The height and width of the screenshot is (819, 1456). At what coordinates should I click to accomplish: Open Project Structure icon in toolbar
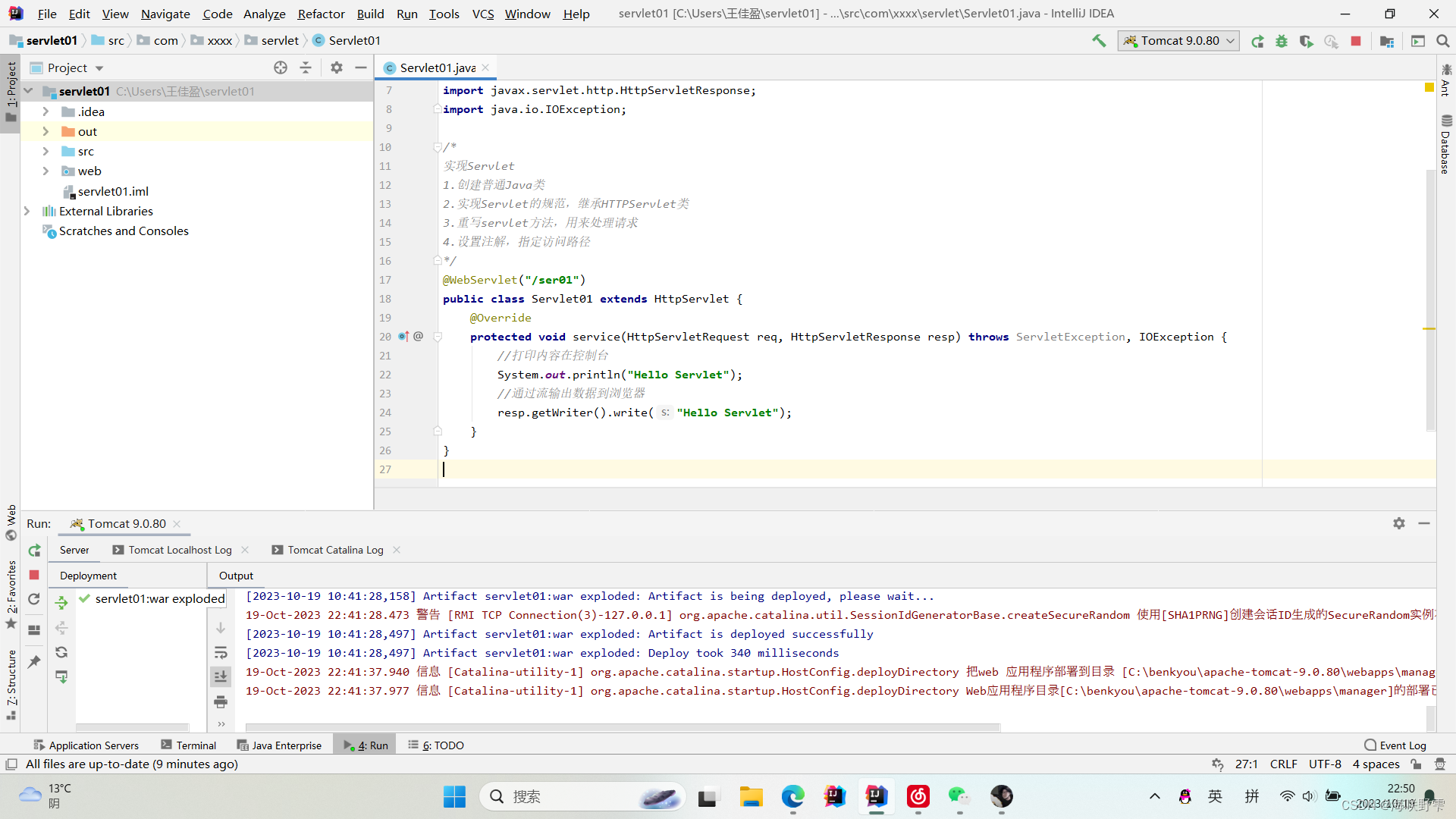[1387, 41]
